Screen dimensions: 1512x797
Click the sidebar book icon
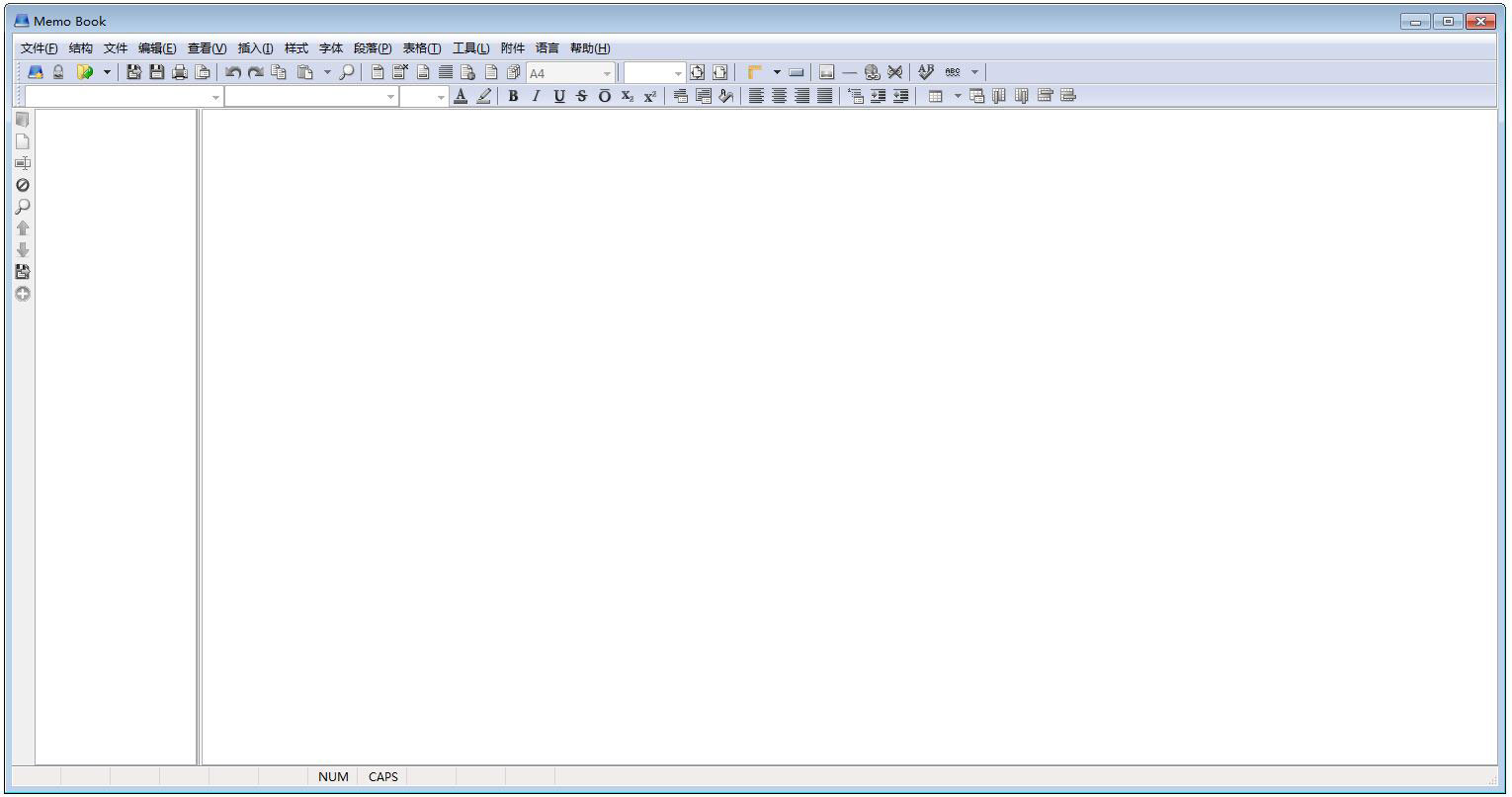point(22,120)
